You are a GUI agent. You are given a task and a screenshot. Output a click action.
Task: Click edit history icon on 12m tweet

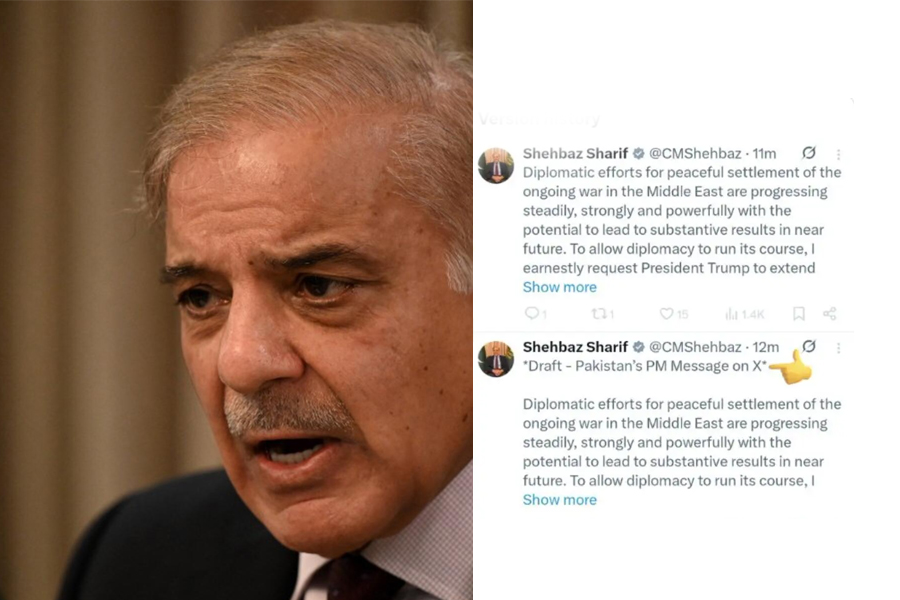[809, 346]
